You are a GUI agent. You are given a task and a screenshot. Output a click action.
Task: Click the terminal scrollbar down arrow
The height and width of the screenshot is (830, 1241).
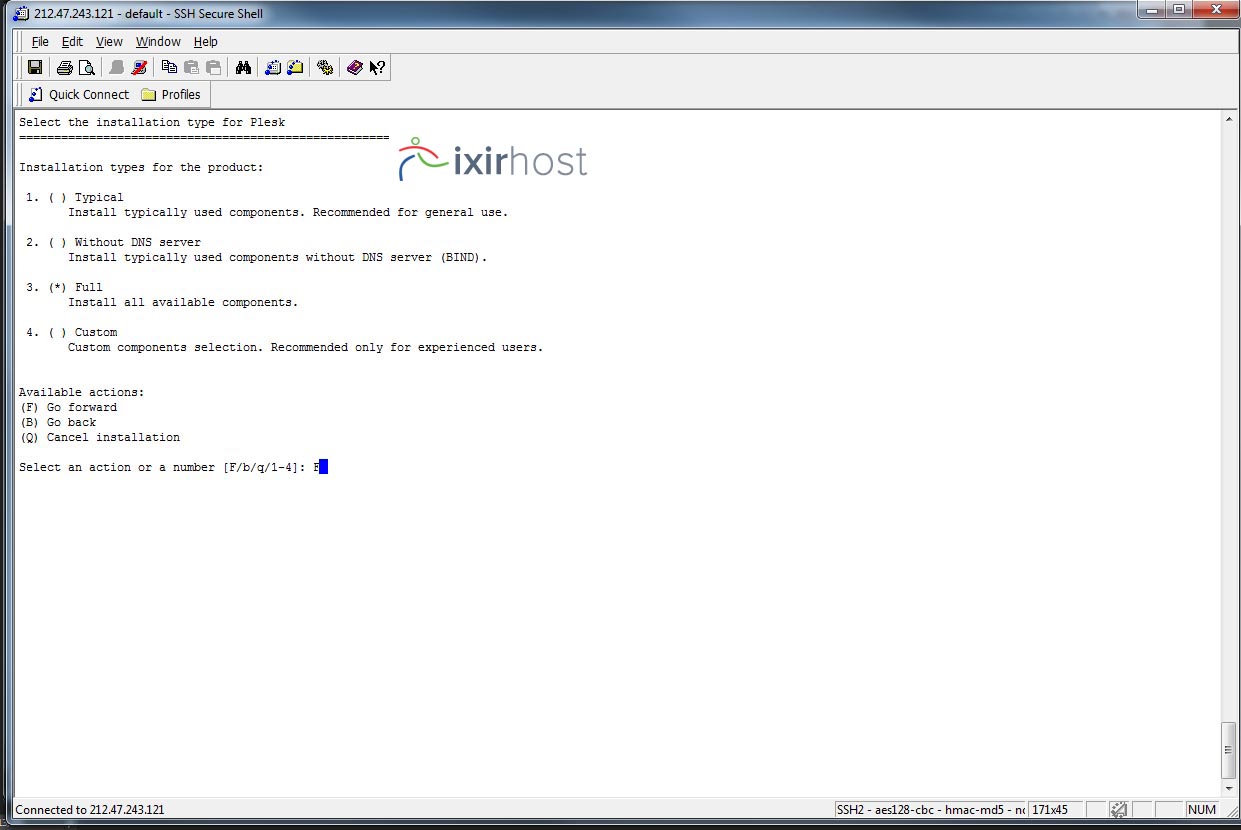tap(1229, 788)
